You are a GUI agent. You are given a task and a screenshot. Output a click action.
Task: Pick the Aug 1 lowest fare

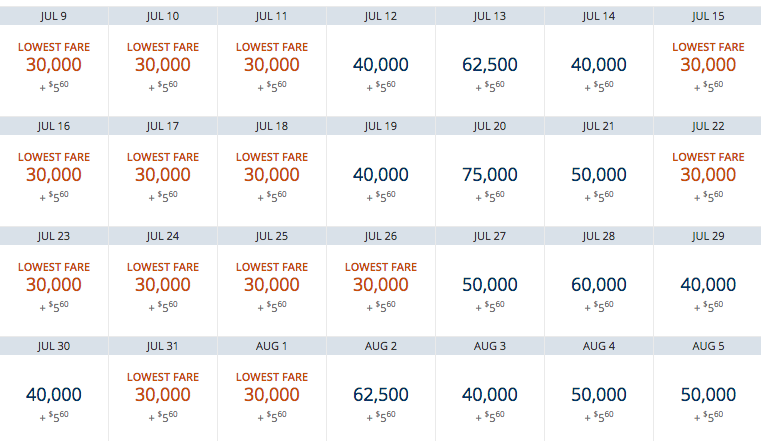272,395
